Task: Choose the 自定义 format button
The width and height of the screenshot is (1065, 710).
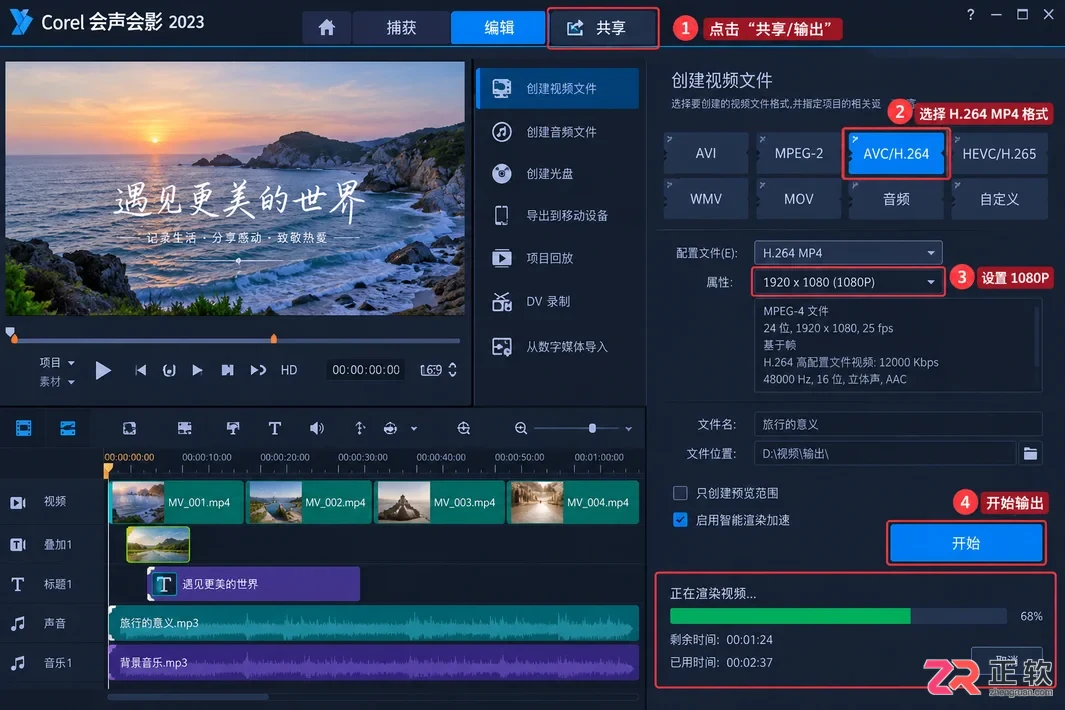Action: pos(999,199)
